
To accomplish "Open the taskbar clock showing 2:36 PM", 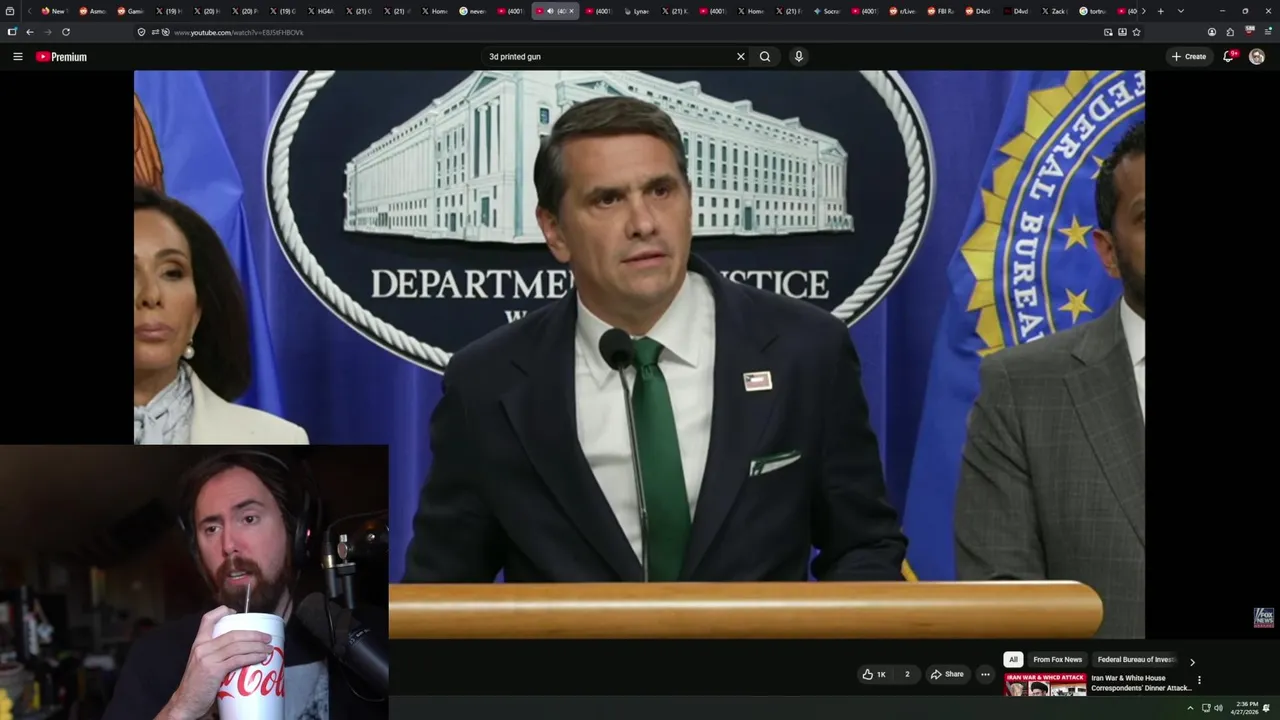I will 1246,708.
